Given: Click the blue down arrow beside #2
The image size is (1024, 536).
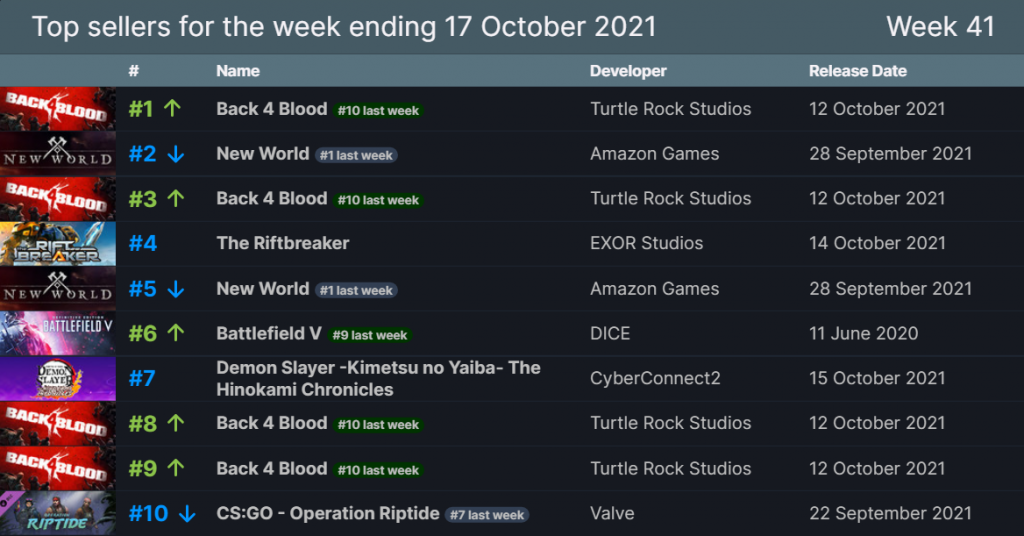Looking at the screenshot, I should pyautogui.click(x=176, y=154).
